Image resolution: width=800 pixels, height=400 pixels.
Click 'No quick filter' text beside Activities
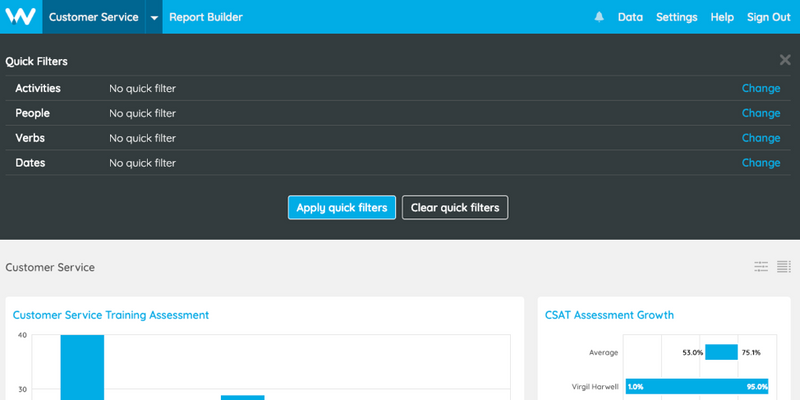142,88
